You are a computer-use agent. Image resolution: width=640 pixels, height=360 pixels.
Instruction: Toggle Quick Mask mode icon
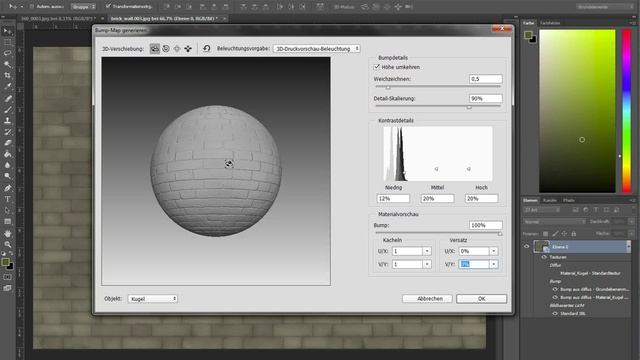coord(7,277)
